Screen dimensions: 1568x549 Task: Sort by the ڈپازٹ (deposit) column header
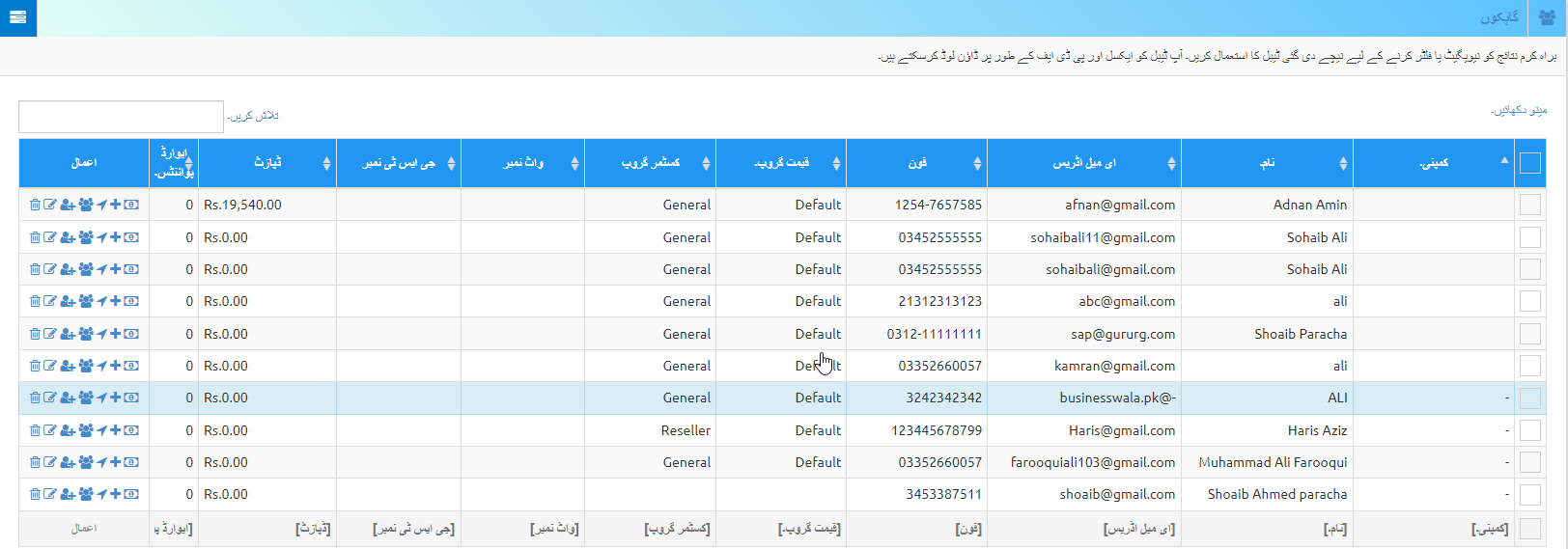pyautogui.click(x=267, y=163)
